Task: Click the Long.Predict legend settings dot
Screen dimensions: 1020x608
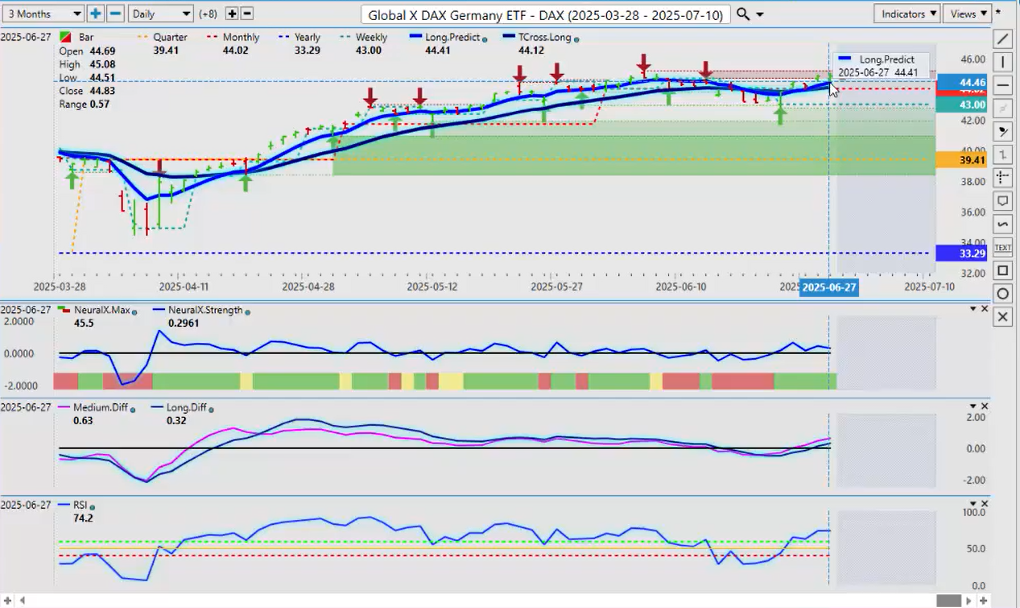Action: (485, 39)
